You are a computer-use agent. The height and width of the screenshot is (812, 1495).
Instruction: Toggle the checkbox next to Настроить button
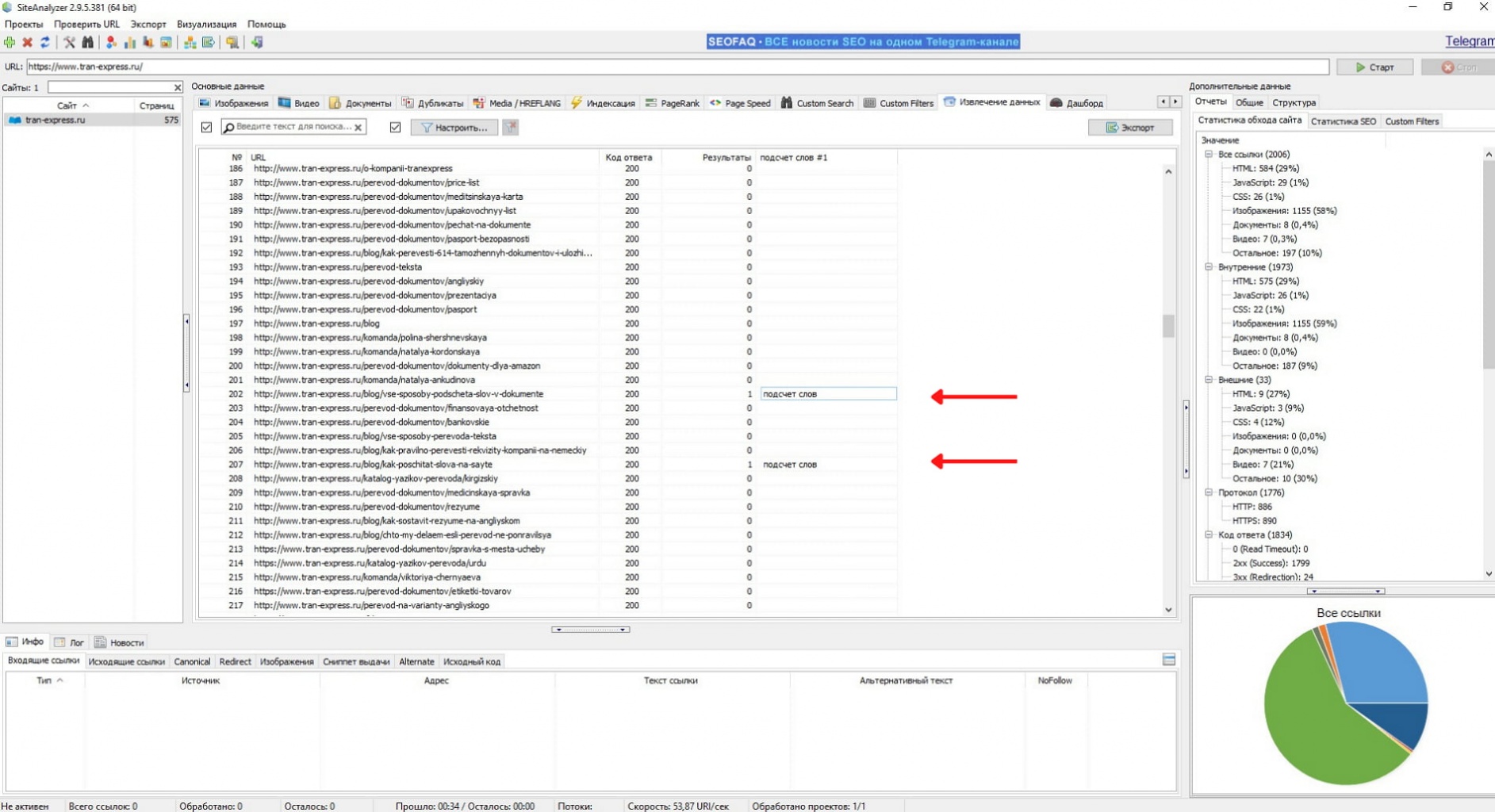point(395,127)
